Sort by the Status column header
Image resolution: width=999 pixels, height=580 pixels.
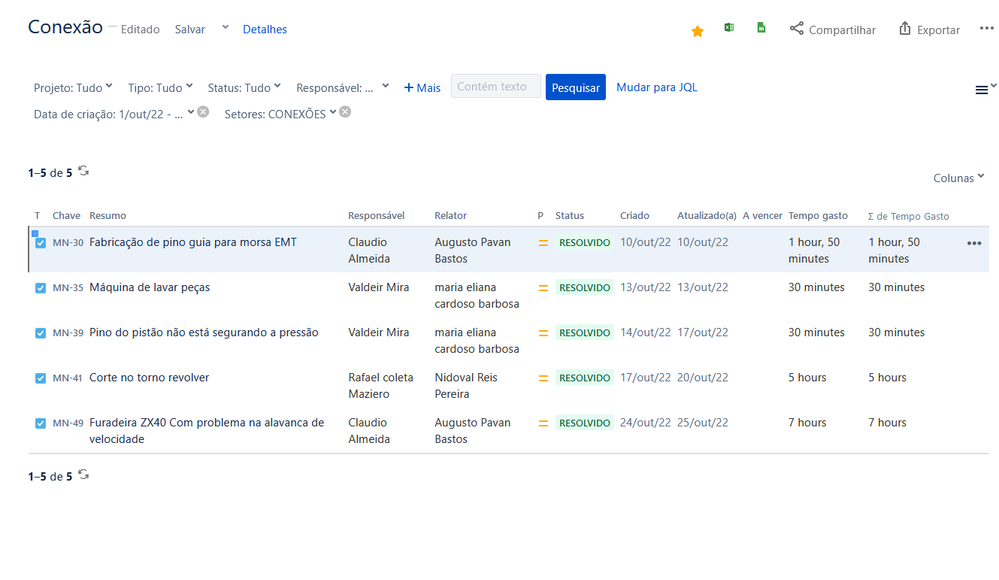[x=569, y=215]
